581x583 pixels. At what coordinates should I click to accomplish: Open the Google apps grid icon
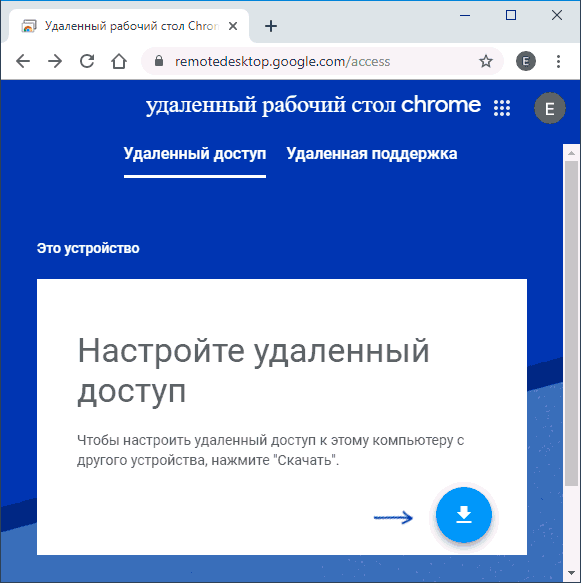click(x=502, y=108)
